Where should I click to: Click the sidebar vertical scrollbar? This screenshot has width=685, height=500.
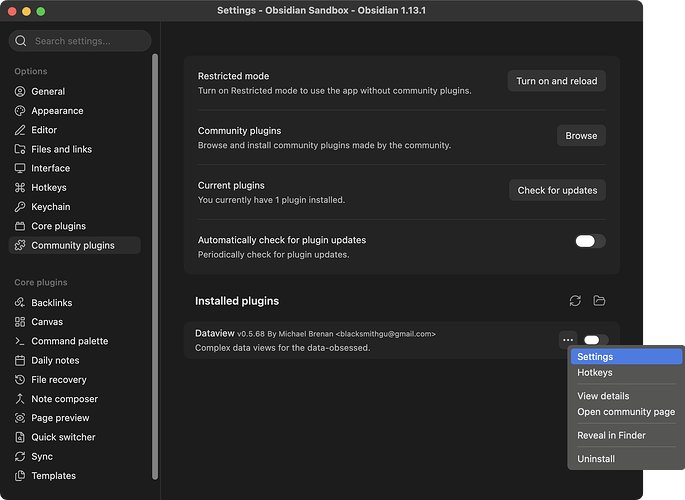coord(155,266)
